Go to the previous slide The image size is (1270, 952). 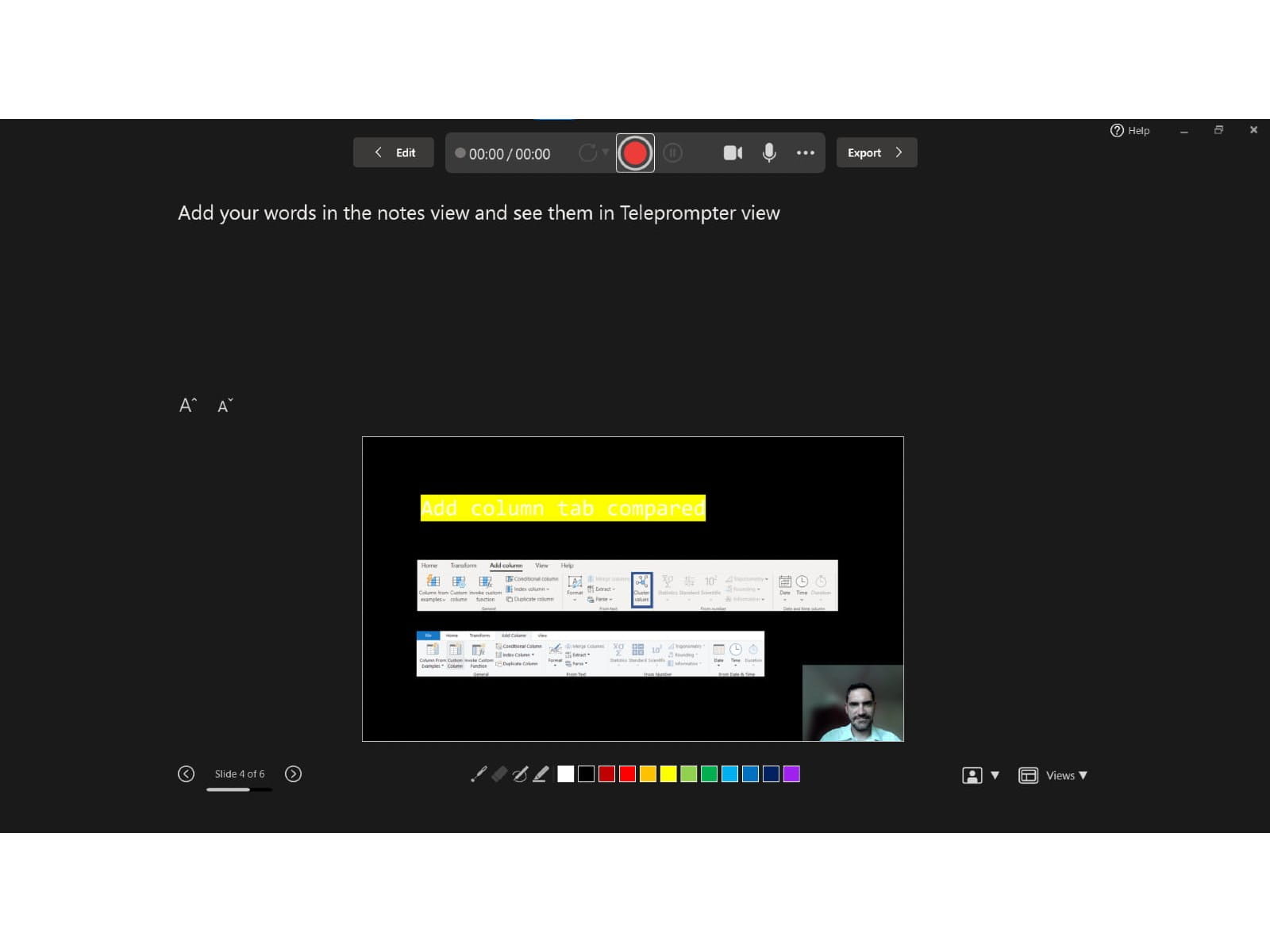pyautogui.click(x=187, y=774)
